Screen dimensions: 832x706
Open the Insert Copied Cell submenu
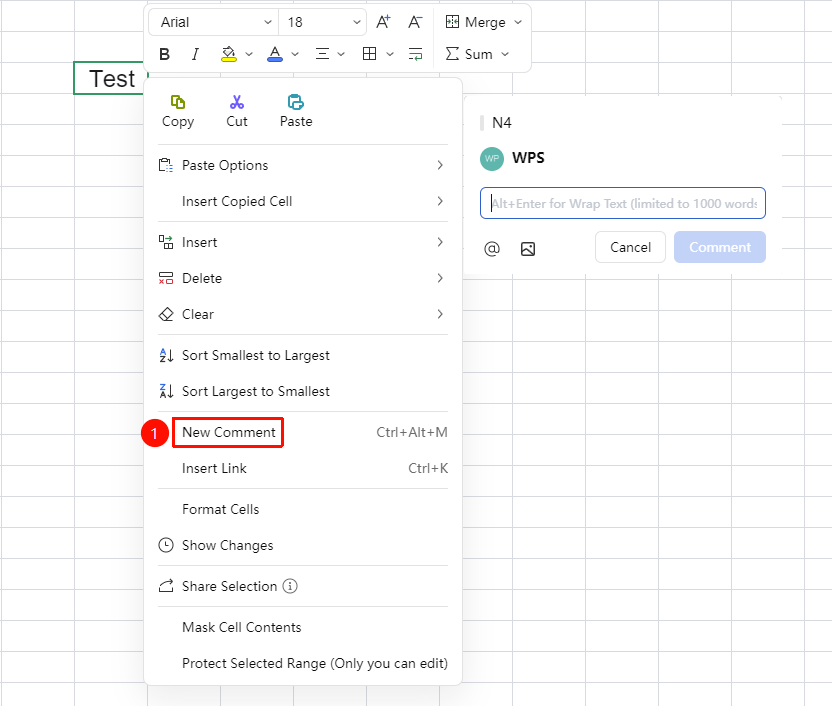[x=303, y=202]
